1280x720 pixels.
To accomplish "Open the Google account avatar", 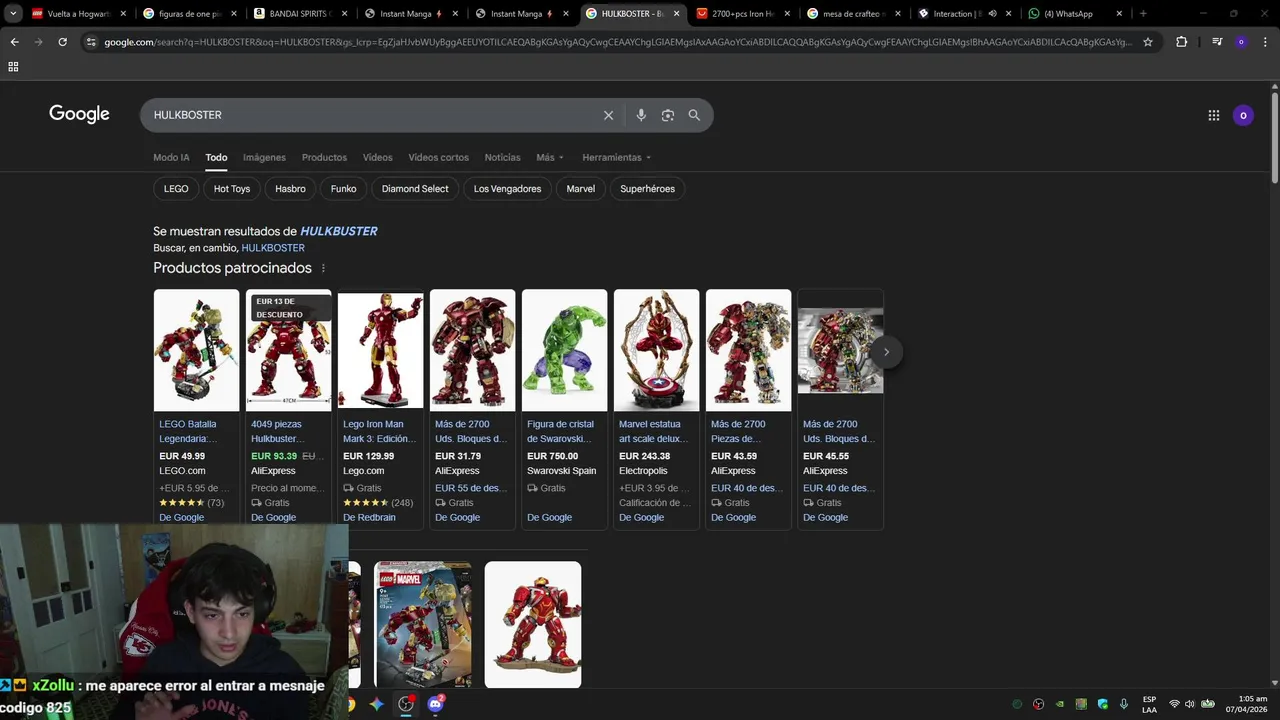I will coord(1243,115).
